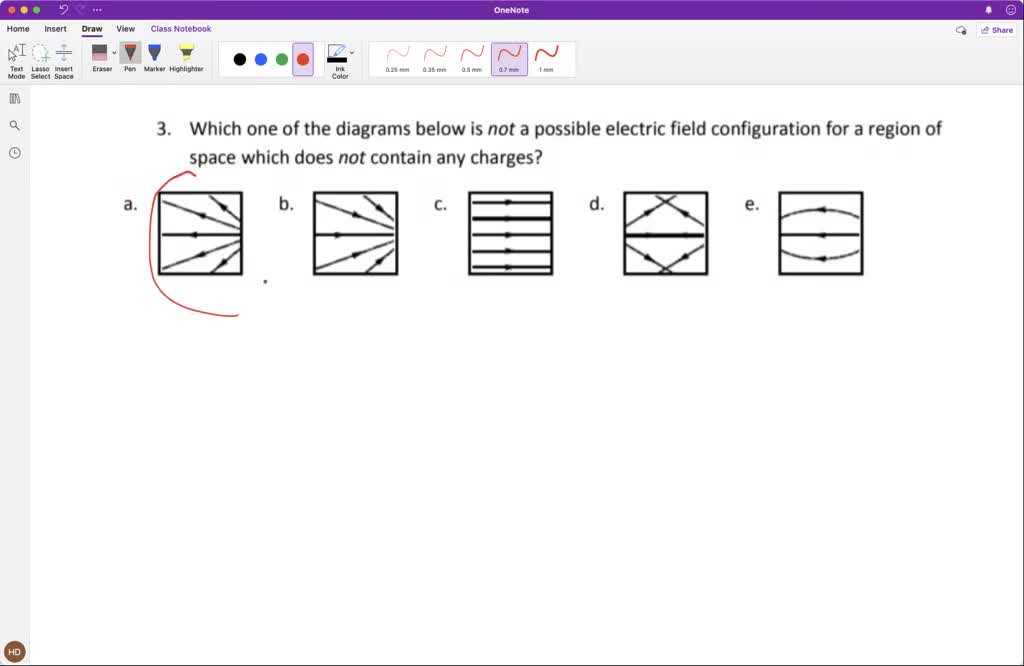Send feedback using the smiley face button
This screenshot has height=666, width=1024.
pyautogui.click(x=1011, y=9)
